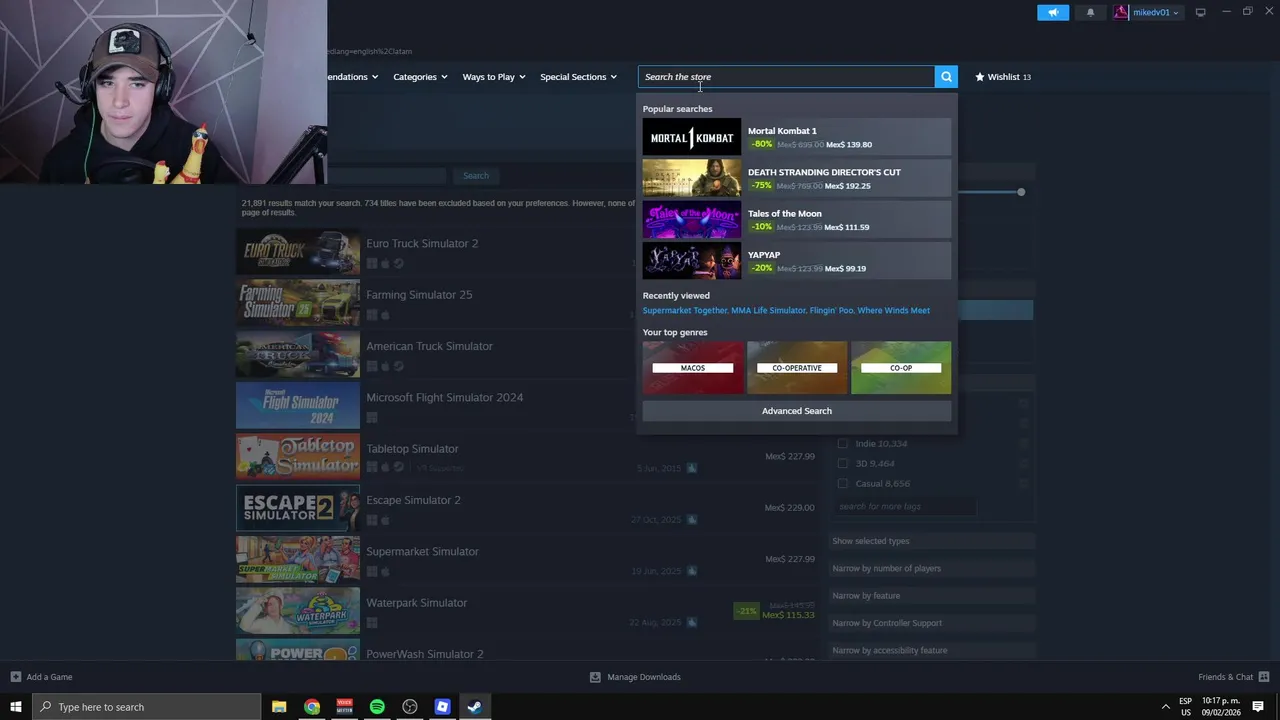Screen dimensions: 1280x720
Task: Open Spotify from taskbar
Action: pyautogui.click(x=377, y=707)
